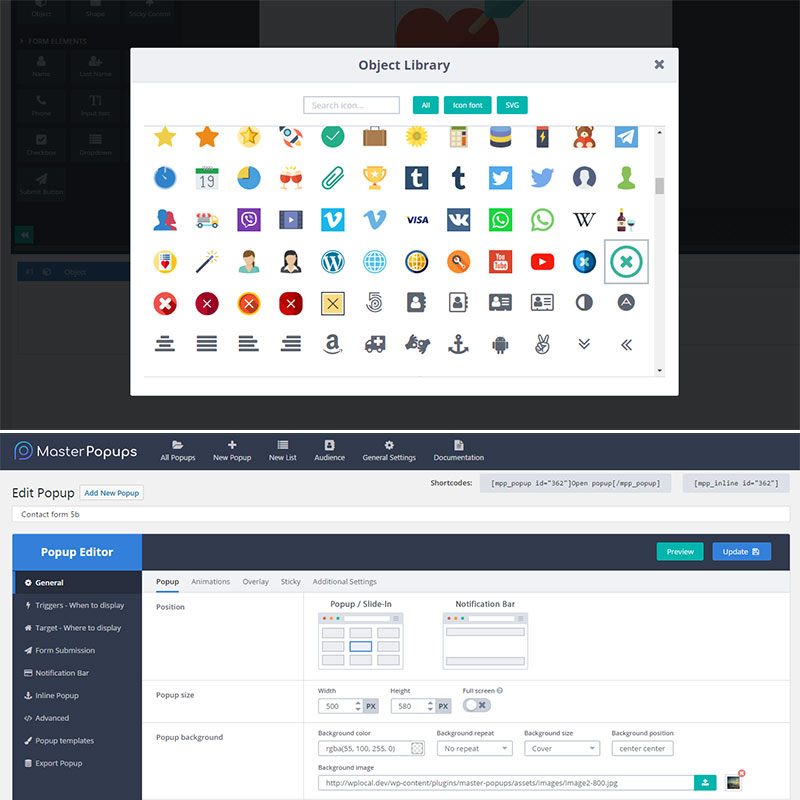Pick the Telegram paper plane icon
Image resolution: width=800 pixels, height=800 pixels.
click(626, 136)
